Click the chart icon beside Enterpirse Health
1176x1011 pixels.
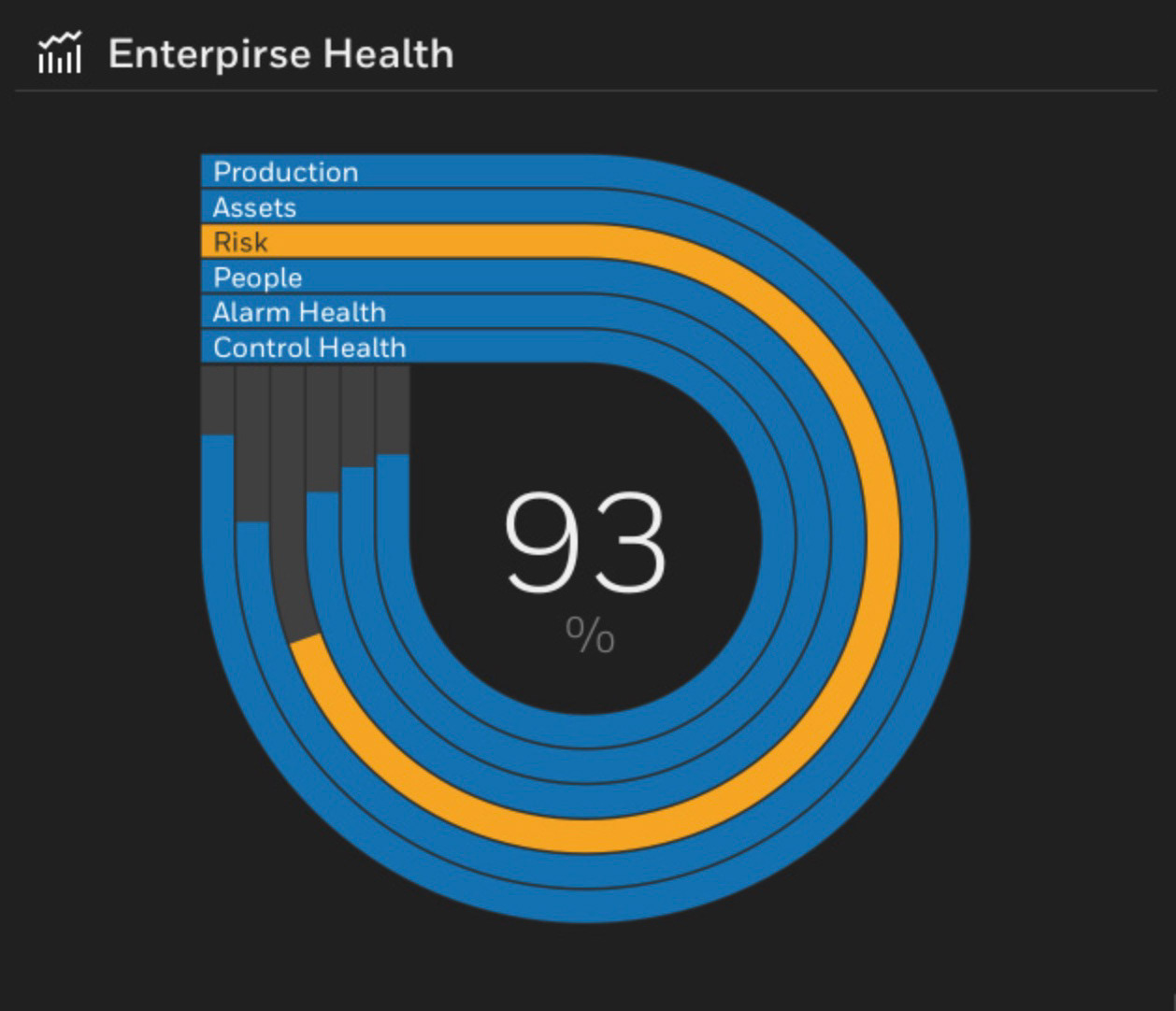(x=60, y=52)
